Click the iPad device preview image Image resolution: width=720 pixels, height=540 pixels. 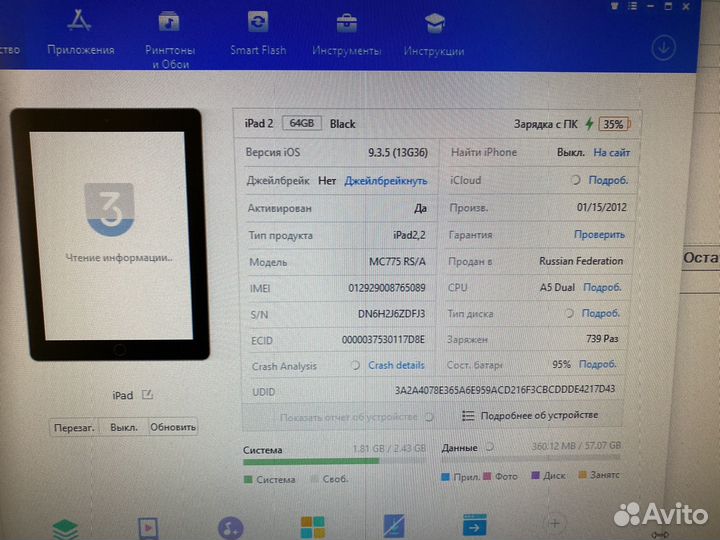[110, 234]
